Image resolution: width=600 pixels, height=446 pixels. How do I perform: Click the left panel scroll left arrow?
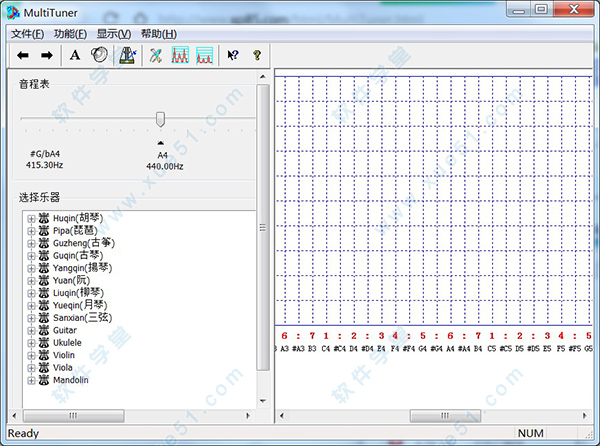[15, 415]
